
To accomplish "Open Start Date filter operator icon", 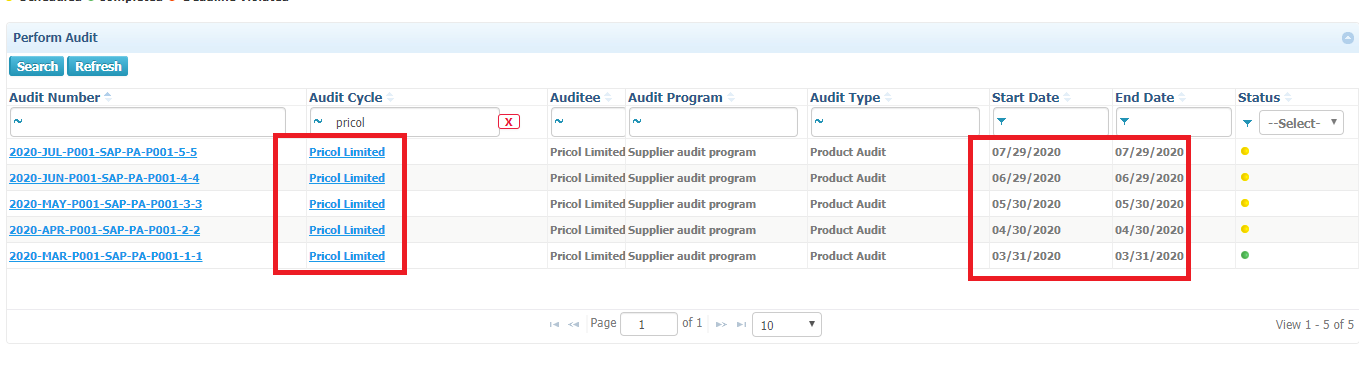I will tap(1001, 121).
